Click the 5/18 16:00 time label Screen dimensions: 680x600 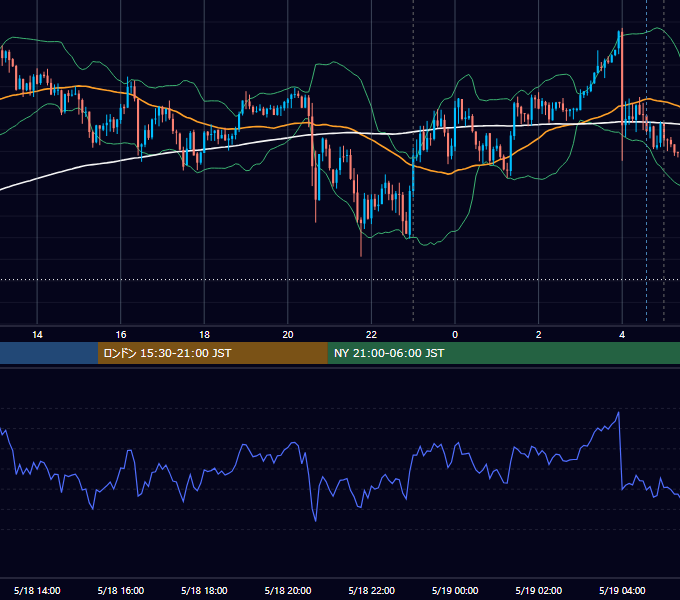coord(121,590)
